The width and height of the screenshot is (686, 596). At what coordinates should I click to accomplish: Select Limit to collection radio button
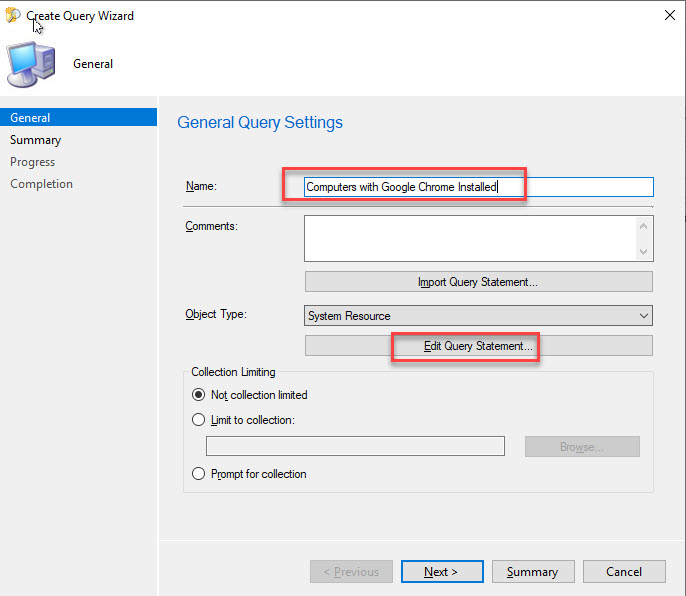pos(198,420)
